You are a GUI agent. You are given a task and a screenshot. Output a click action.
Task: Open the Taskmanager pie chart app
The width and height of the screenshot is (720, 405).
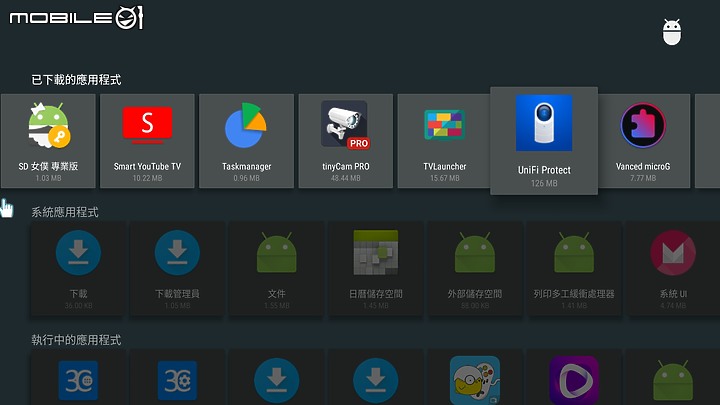[247, 141]
